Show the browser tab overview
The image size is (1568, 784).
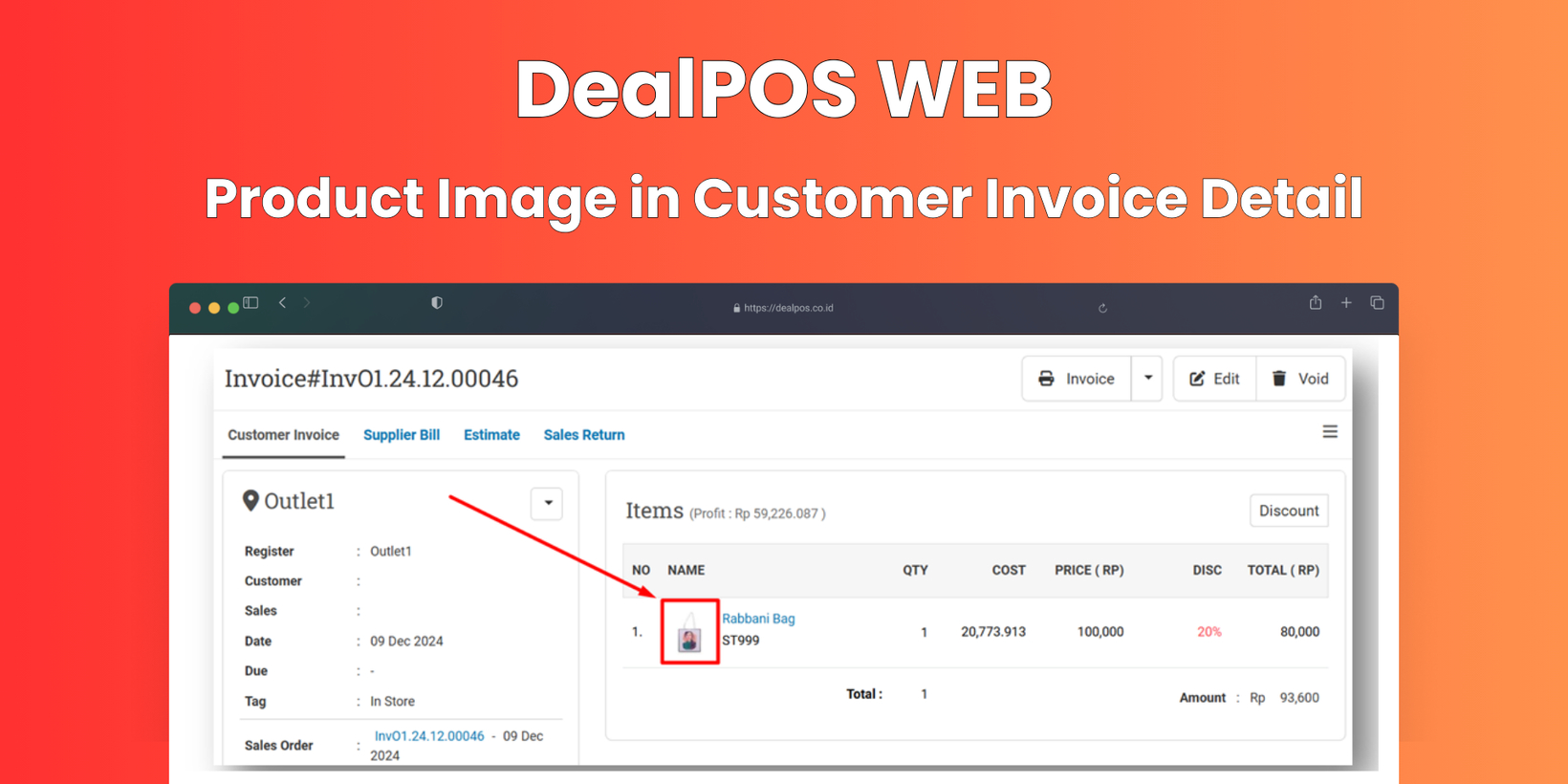click(1377, 303)
